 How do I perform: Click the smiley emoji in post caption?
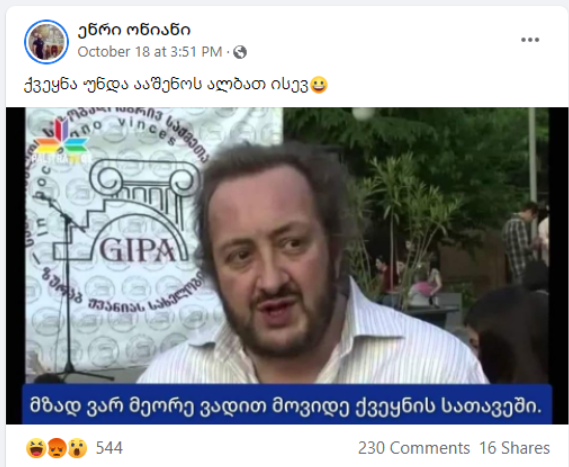pos(319,85)
